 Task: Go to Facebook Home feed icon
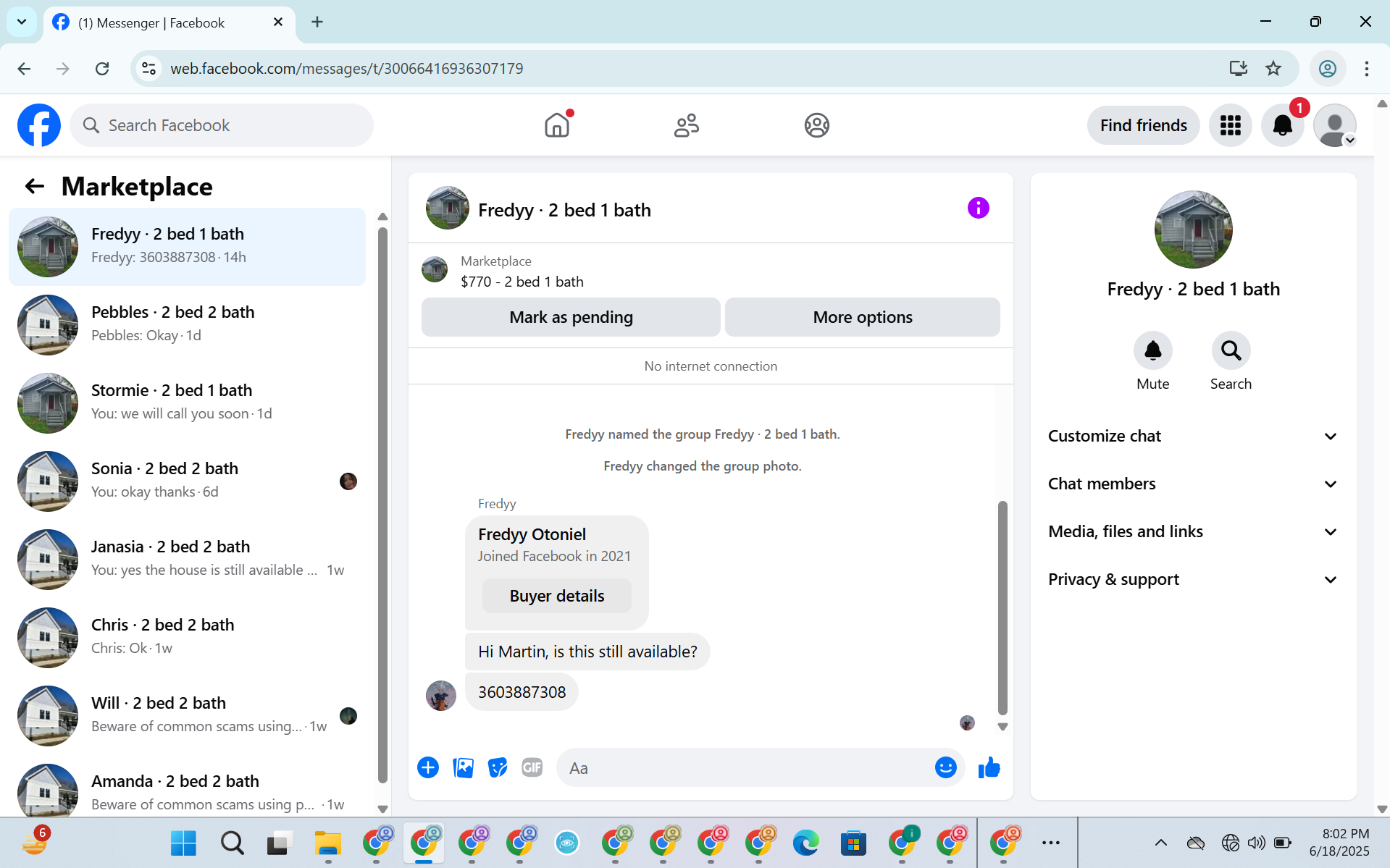(557, 125)
